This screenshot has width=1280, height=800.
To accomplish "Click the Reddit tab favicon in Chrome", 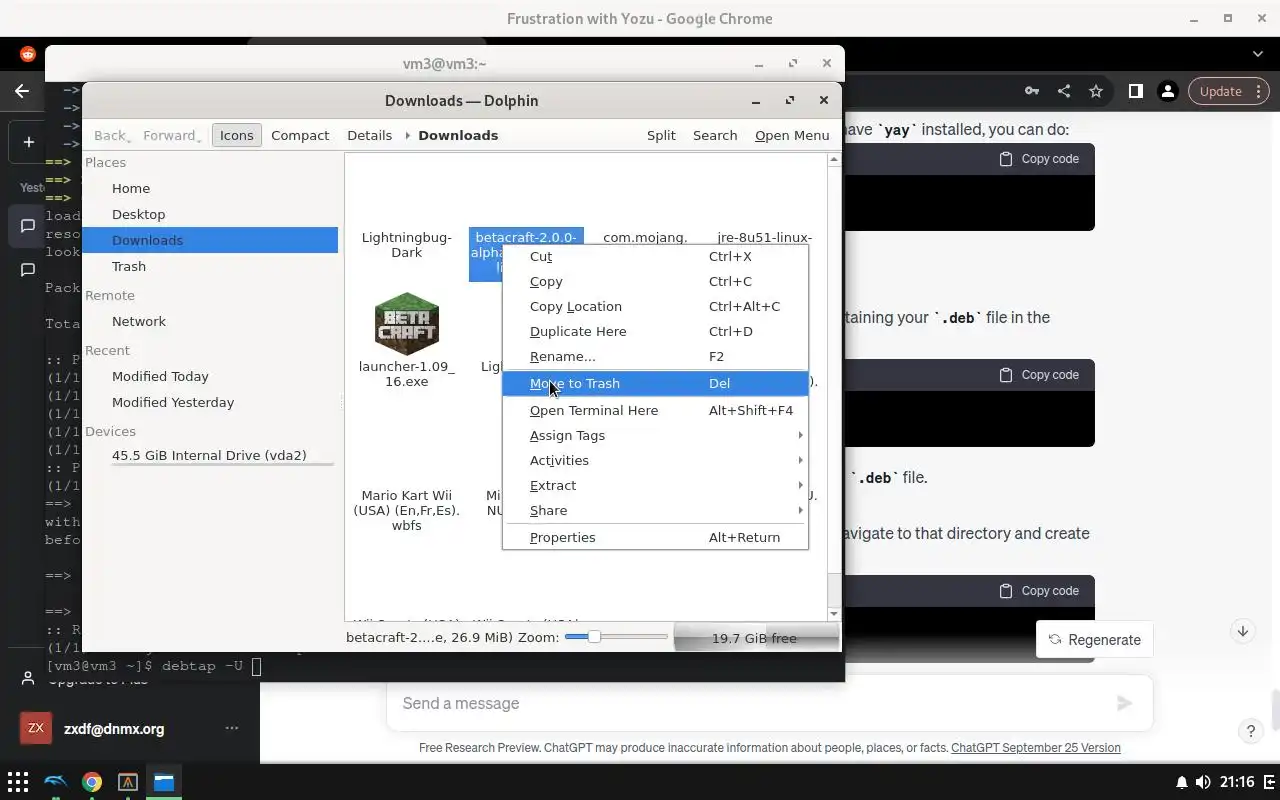I will pyautogui.click(x=28, y=54).
